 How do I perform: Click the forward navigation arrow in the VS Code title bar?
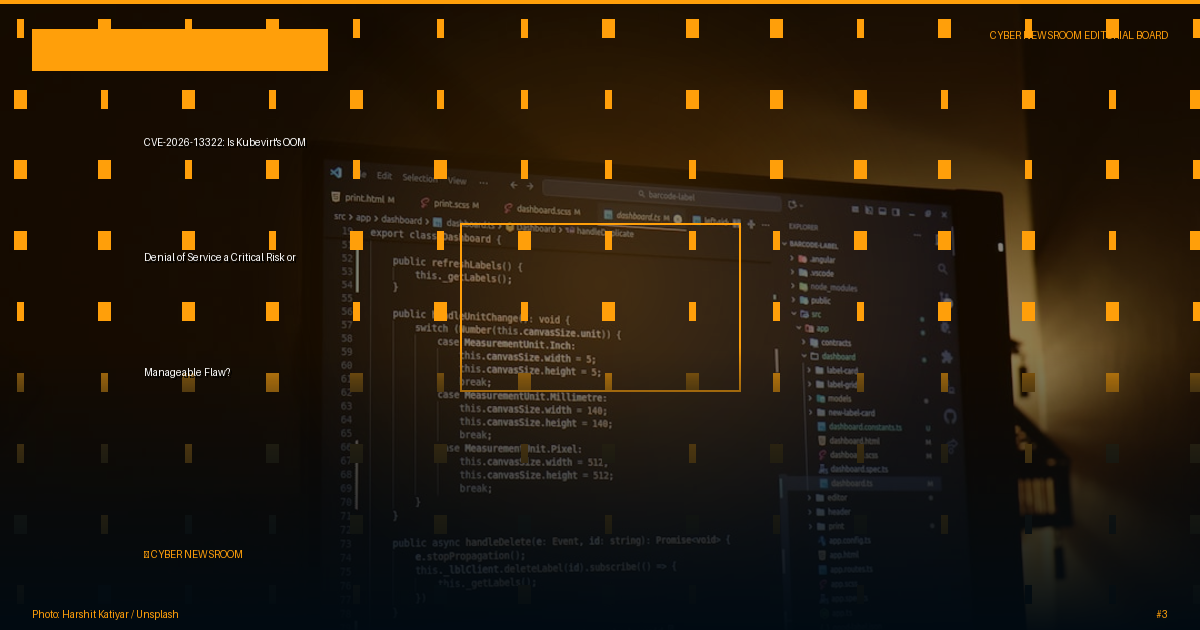(x=529, y=186)
